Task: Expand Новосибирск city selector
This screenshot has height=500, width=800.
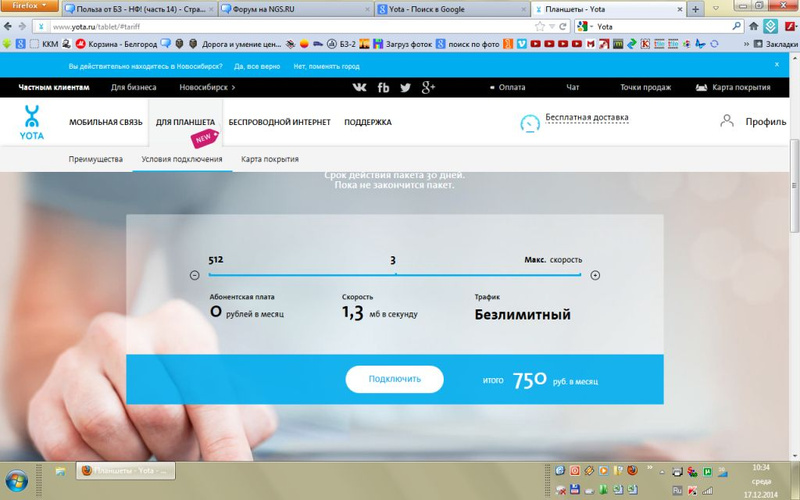Action: pos(207,87)
